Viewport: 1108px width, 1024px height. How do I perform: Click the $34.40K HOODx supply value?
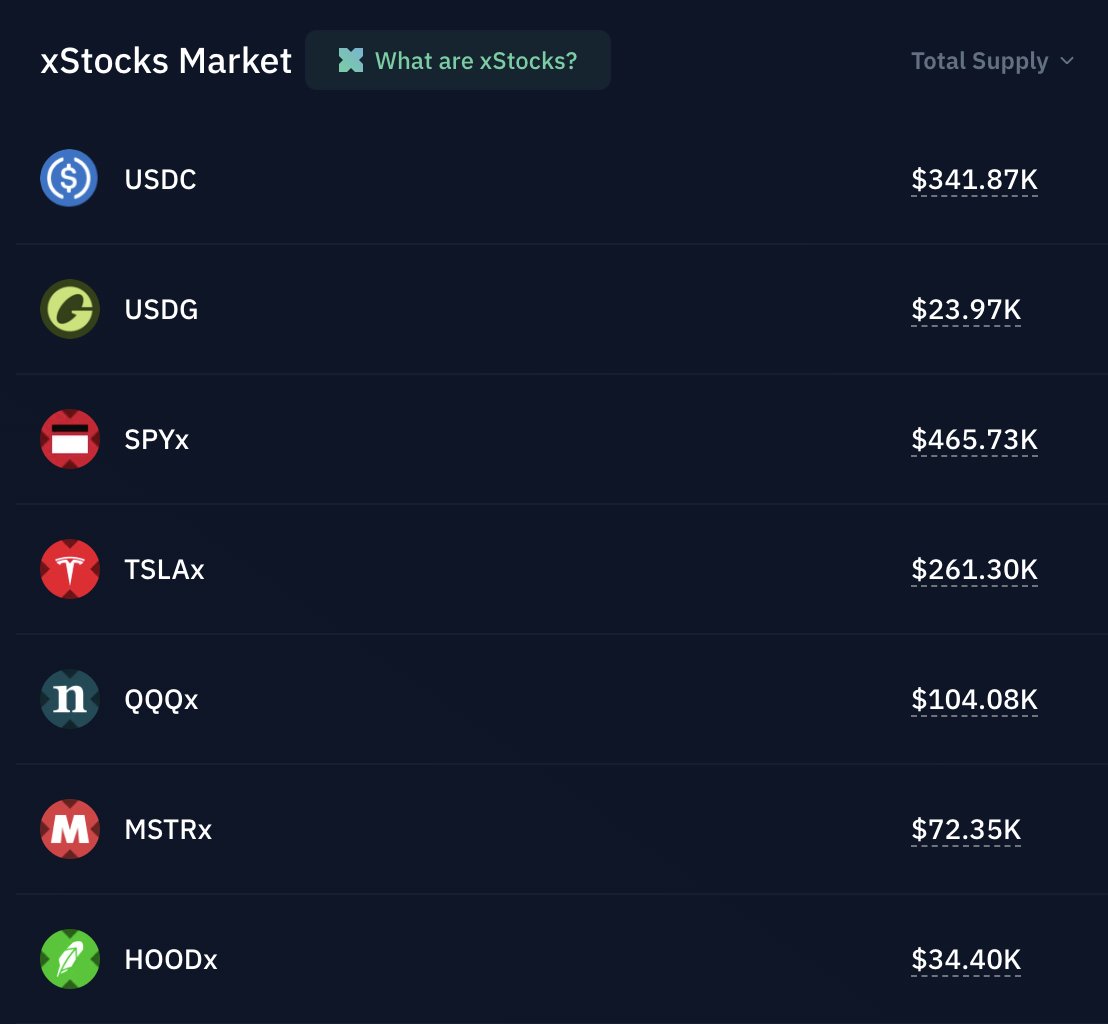pyautogui.click(x=966, y=960)
